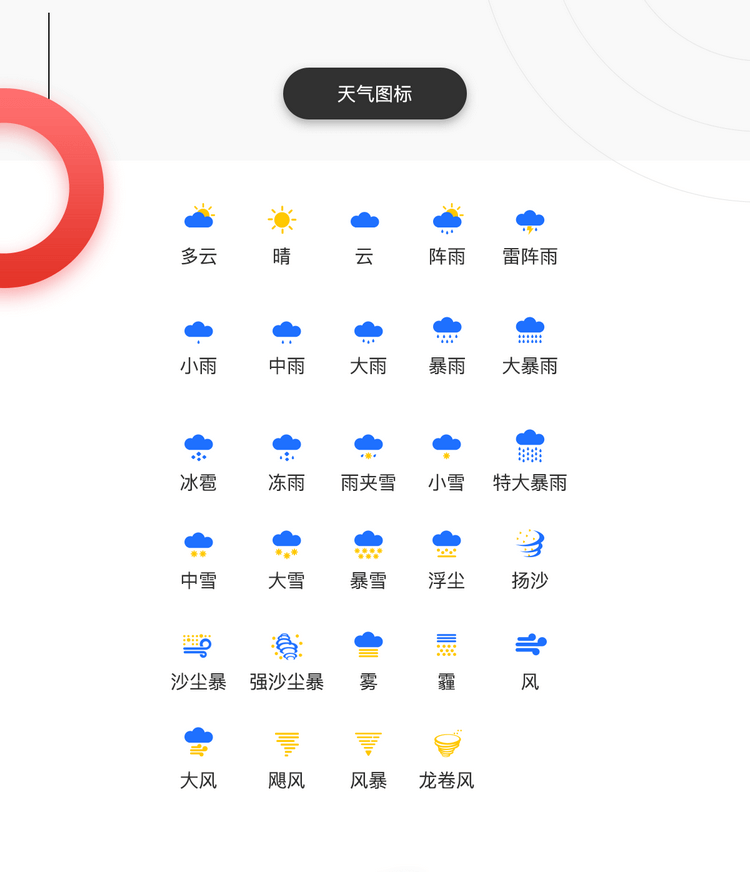Click the 雾 text label
The height and width of the screenshot is (872, 750).
(369, 682)
